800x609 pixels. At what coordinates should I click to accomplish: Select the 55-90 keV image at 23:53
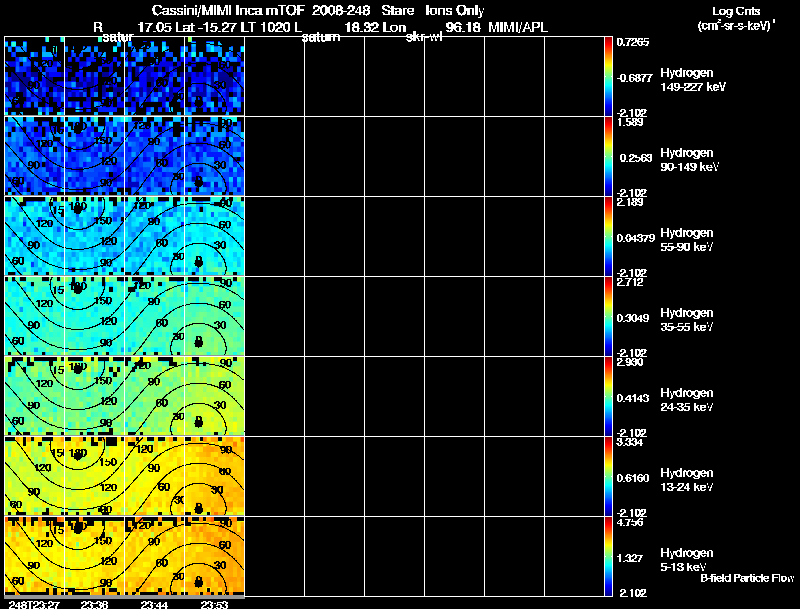215,236
